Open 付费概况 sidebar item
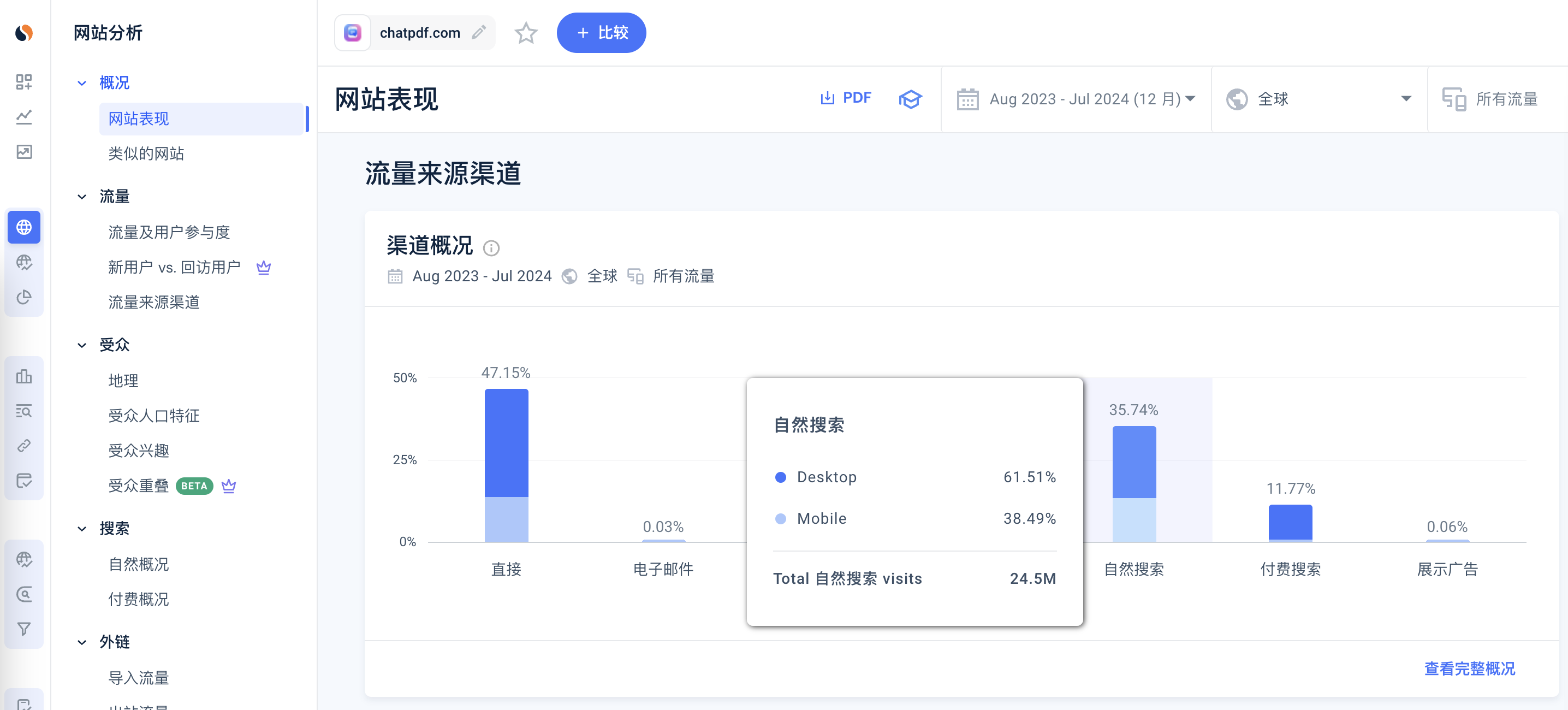 [x=139, y=599]
